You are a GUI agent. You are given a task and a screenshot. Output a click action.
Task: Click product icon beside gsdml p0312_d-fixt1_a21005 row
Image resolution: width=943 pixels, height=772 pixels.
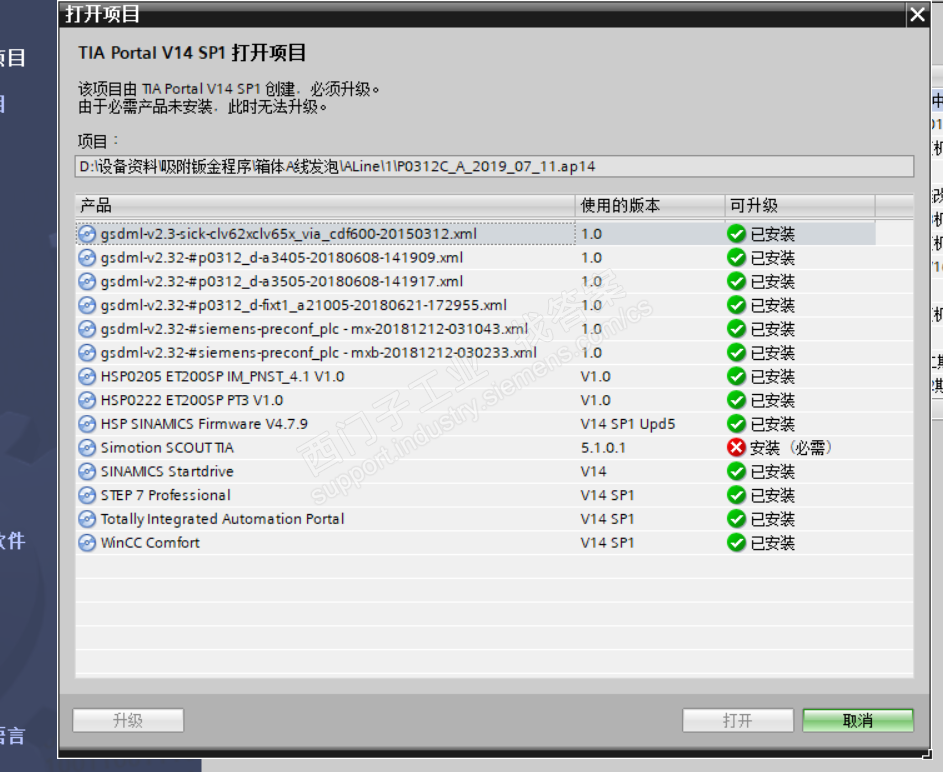coord(87,305)
